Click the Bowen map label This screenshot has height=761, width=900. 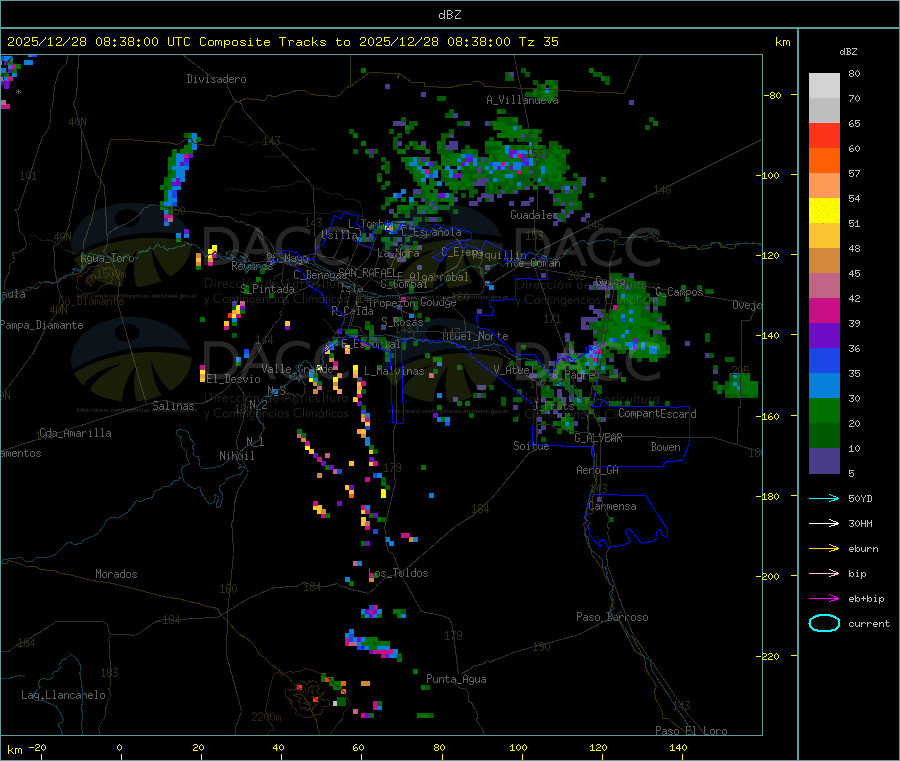[x=666, y=447]
